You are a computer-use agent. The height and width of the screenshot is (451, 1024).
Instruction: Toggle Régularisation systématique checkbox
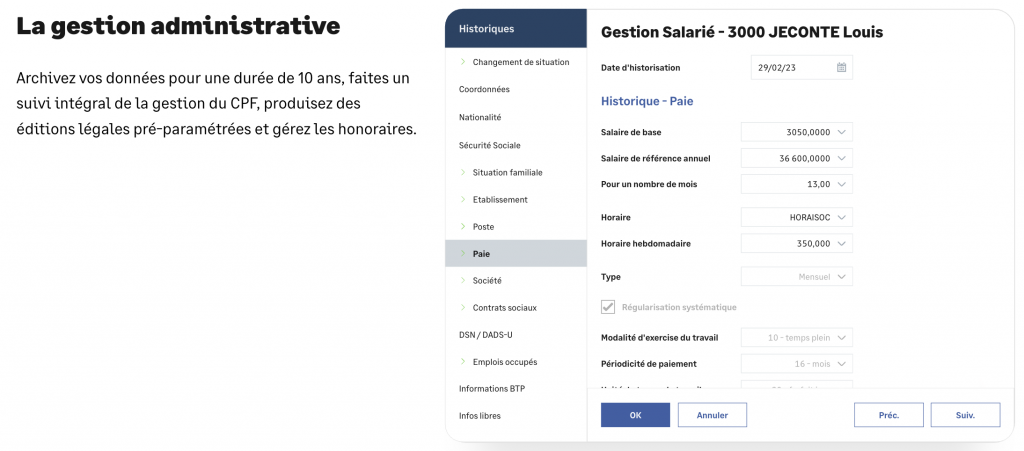pos(608,307)
